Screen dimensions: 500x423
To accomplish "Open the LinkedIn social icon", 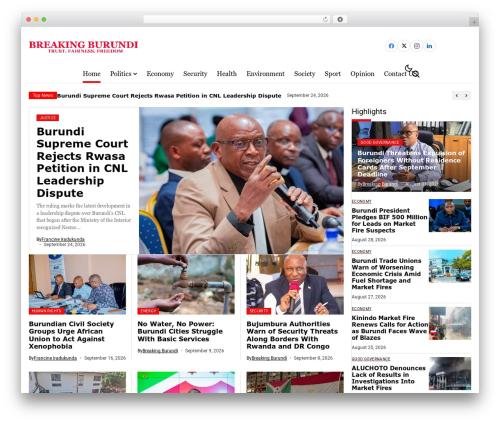I will pos(429,46).
